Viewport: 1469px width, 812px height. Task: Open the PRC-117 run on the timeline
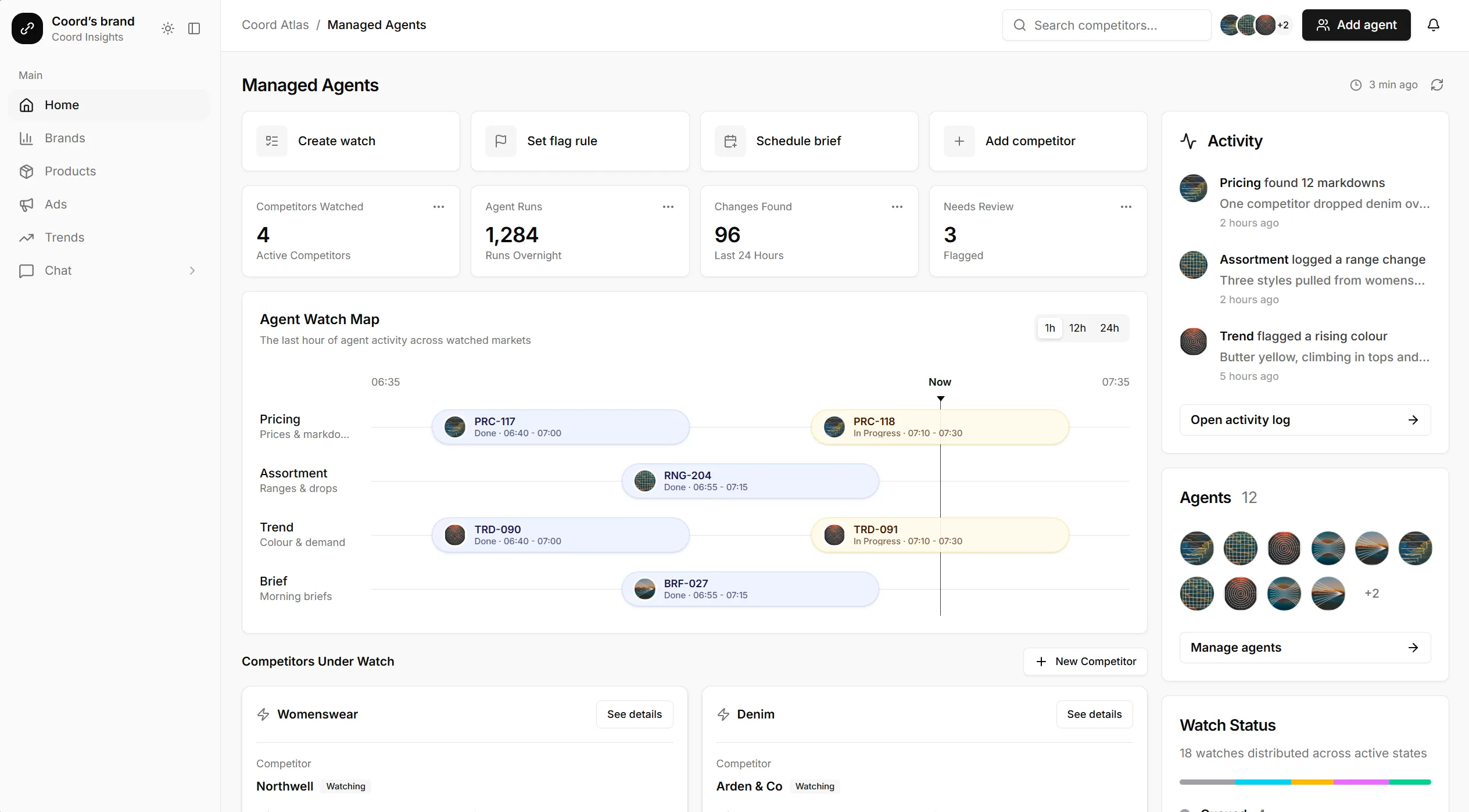pyautogui.click(x=561, y=427)
